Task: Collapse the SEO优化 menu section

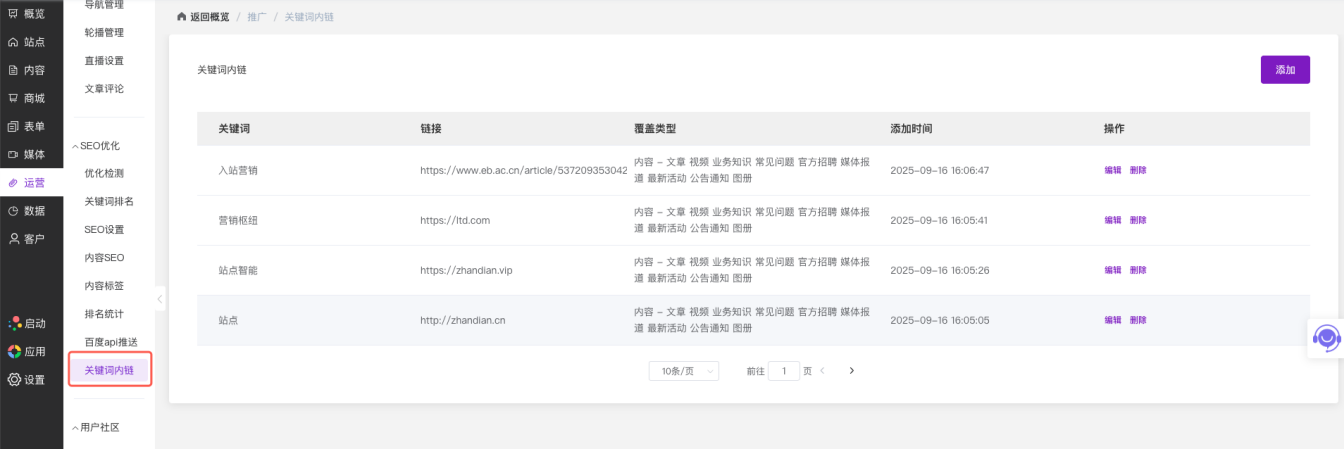Action: [75, 146]
